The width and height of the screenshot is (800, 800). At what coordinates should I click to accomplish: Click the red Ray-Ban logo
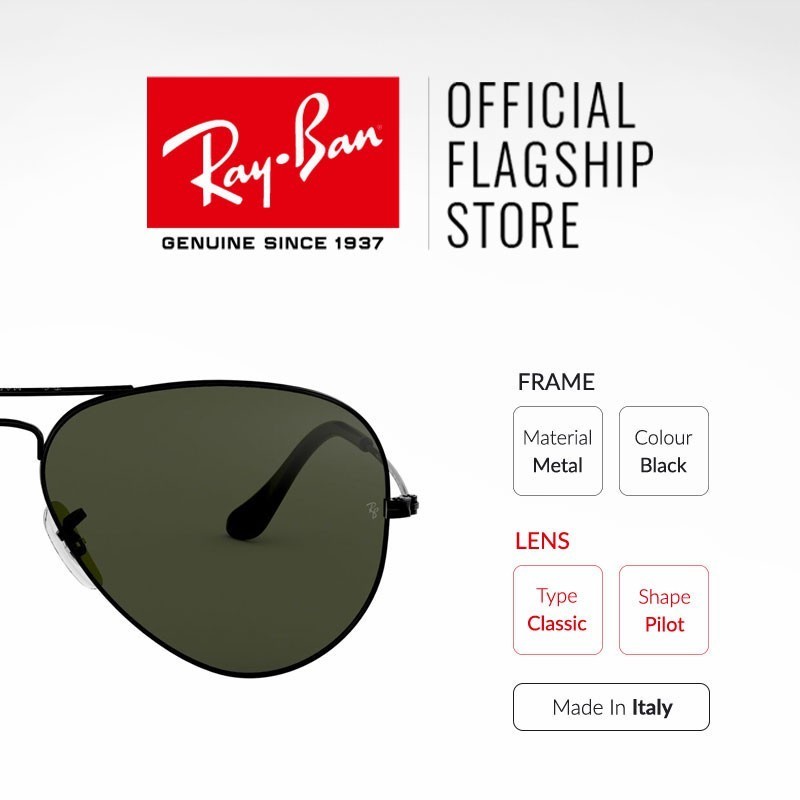273,152
